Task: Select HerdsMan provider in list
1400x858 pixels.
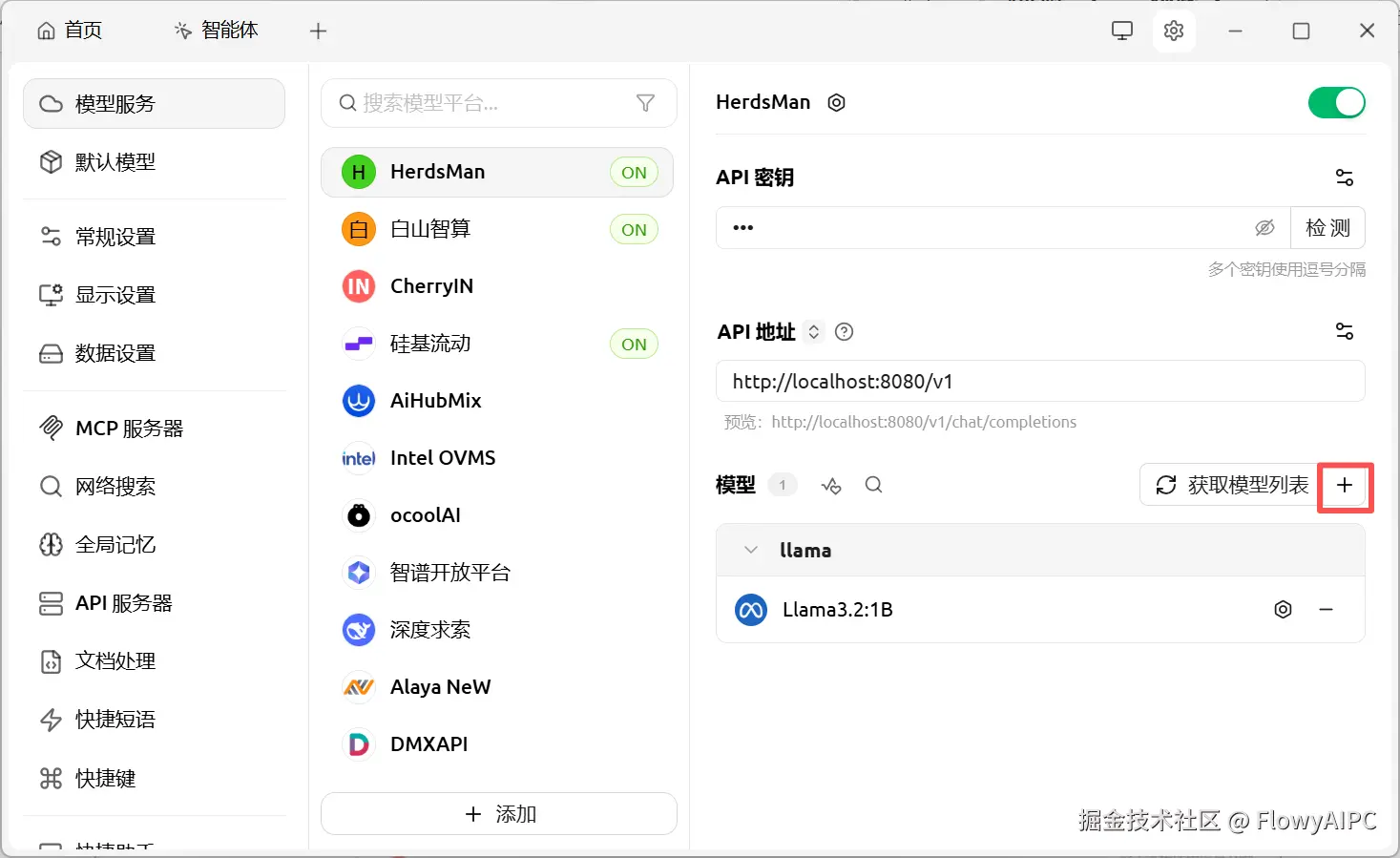Action: tap(497, 172)
